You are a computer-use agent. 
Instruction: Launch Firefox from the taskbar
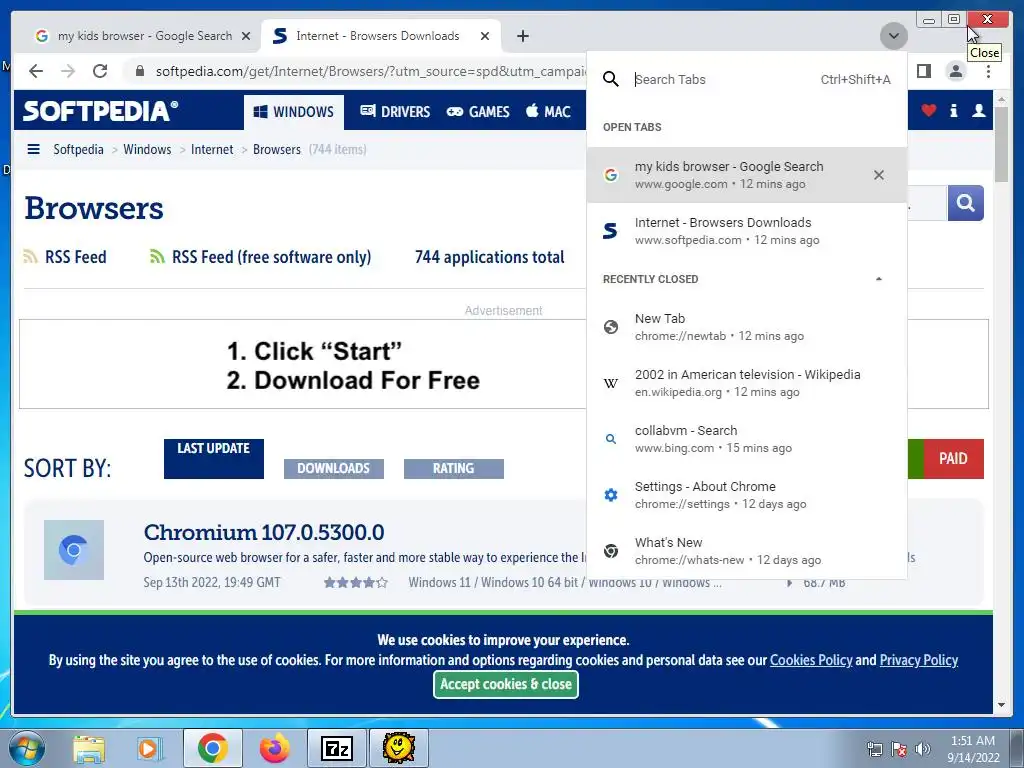click(274, 748)
